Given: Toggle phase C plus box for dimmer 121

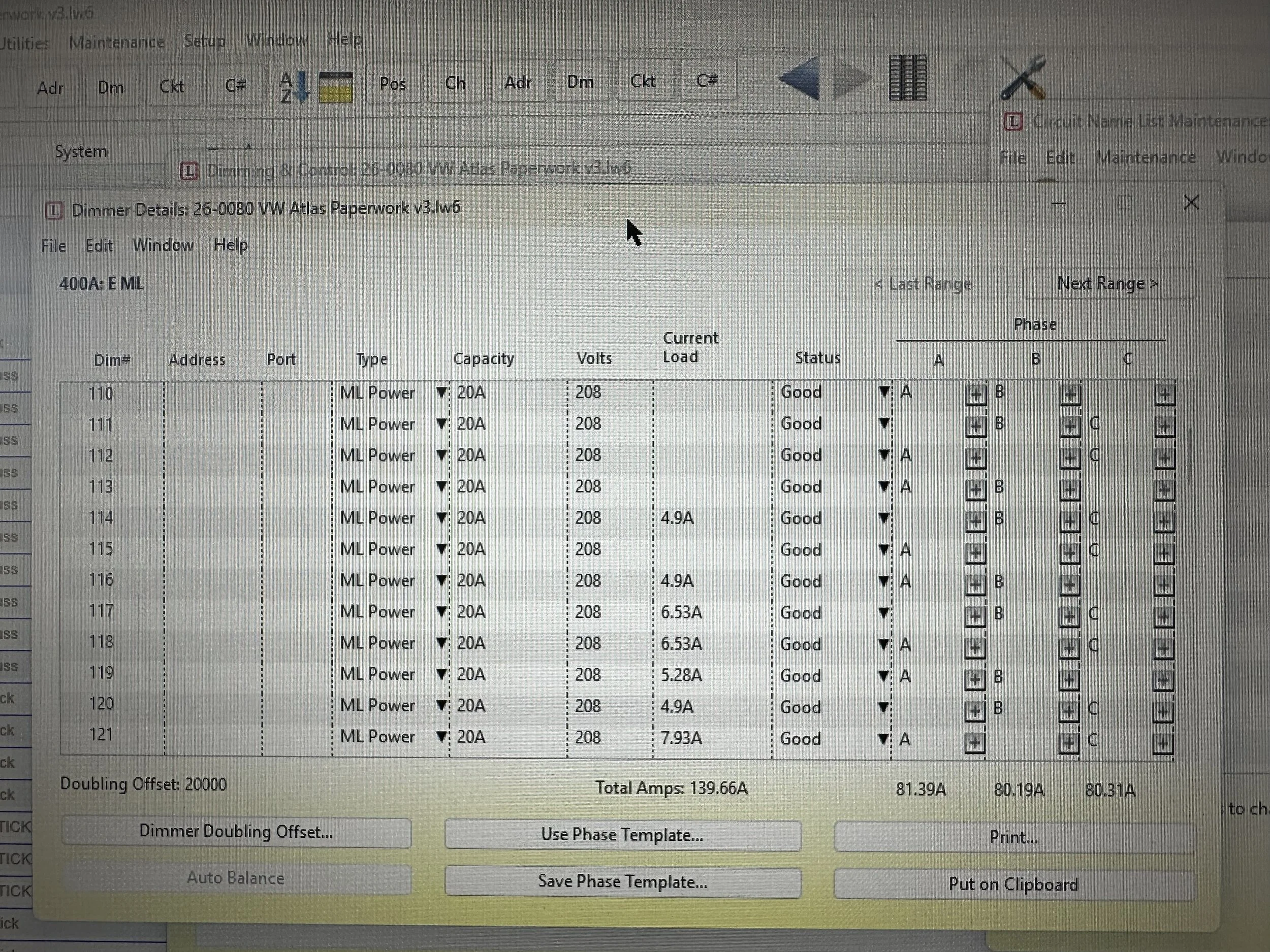Looking at the screenshot, I should pos(1162,744).
